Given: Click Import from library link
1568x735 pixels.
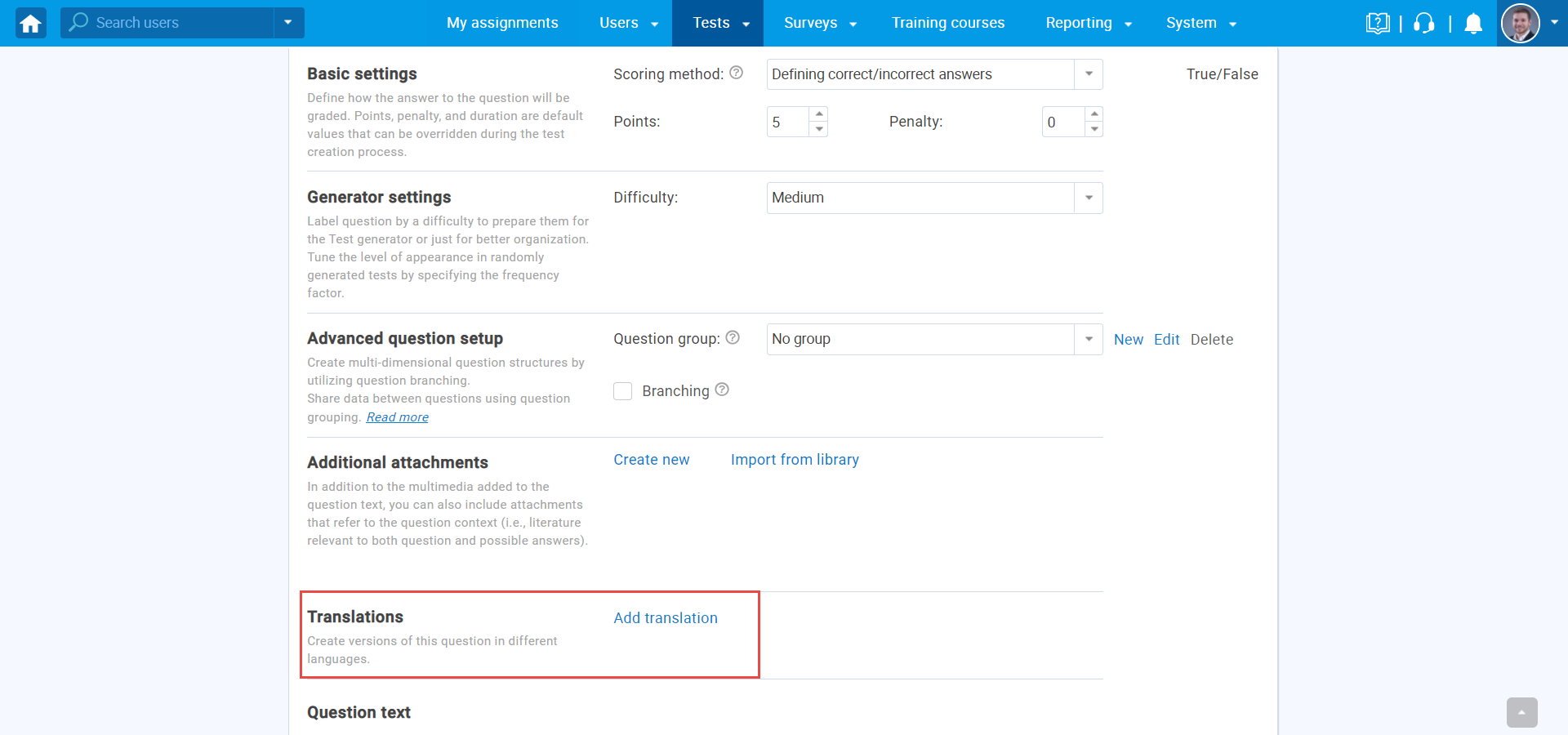Looking at the screenshot, I should tap(795, 460).
